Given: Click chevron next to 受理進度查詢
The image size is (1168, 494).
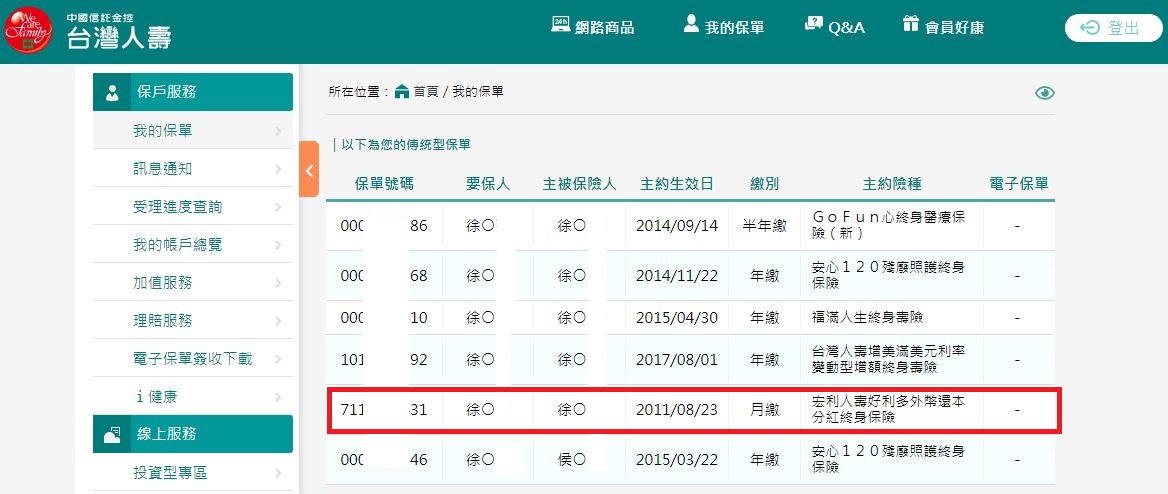Looking at the screenshot, I should pos(278,207).
